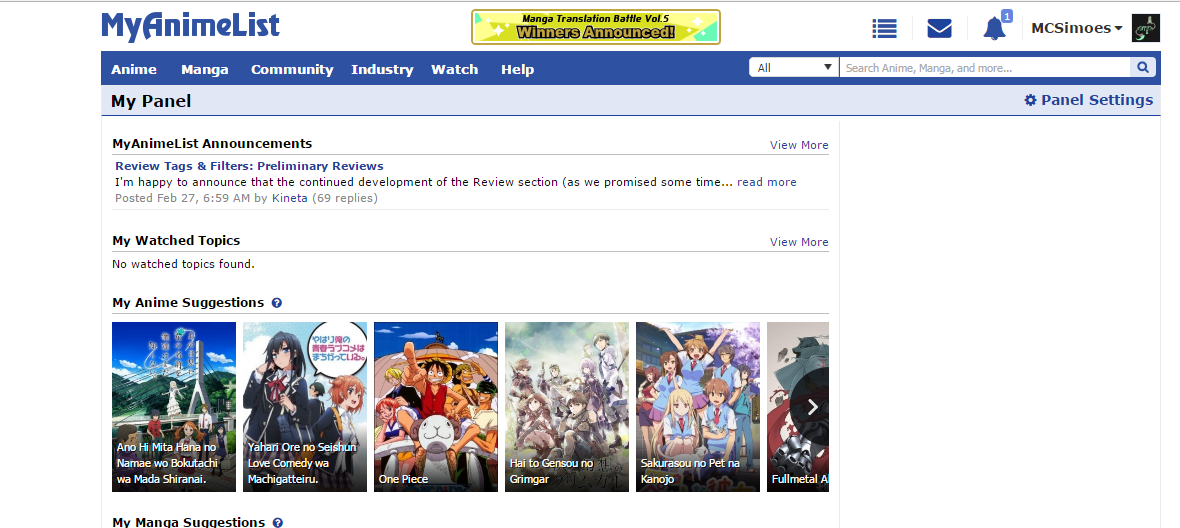Click the Panel Settings gear icon
Viewport: 1180px width, 528px height.
[1030, 100]
